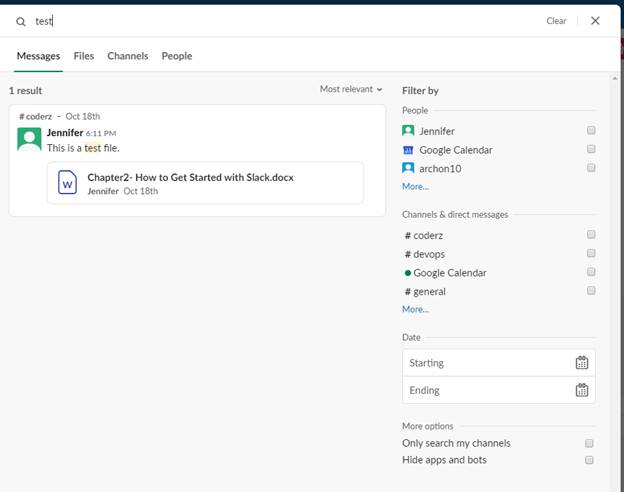Click the scrollbar up arrow
624x492 pixels.
coord(615,78)
